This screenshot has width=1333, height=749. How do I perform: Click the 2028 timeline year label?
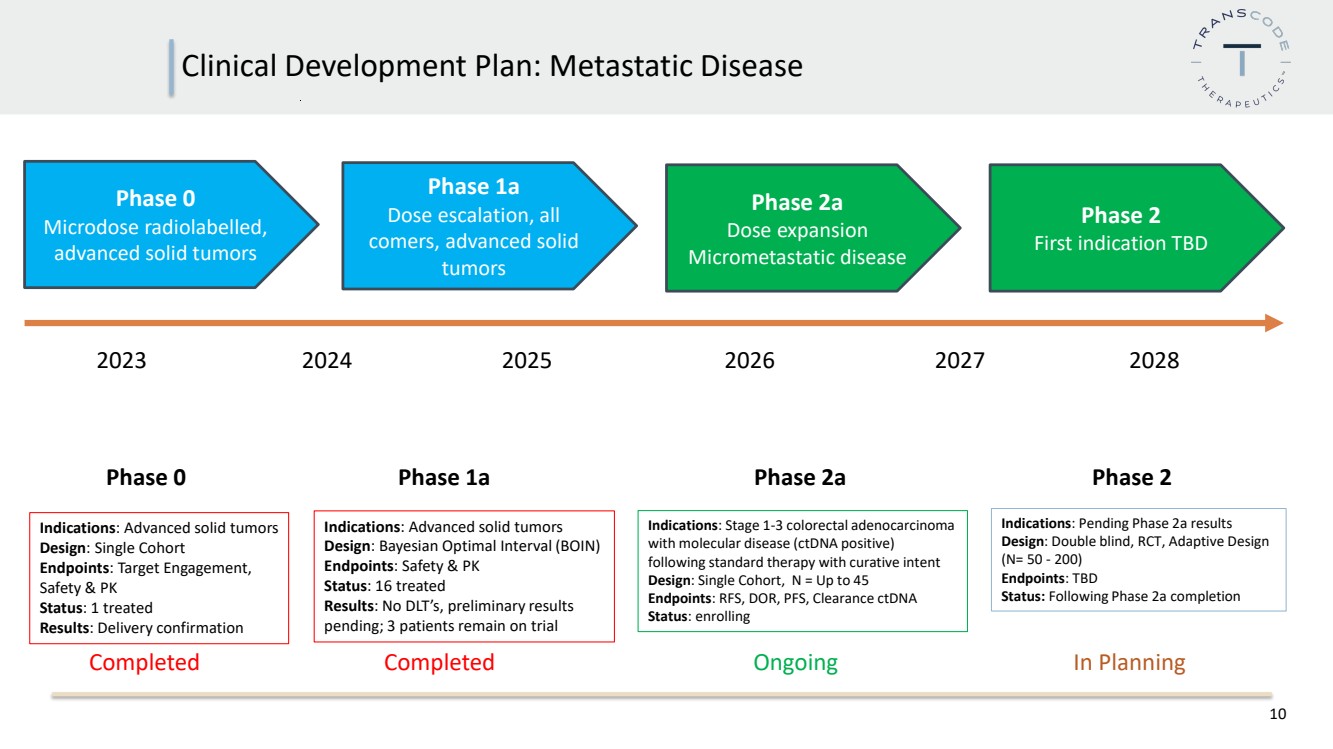(x=1154, y=360)
